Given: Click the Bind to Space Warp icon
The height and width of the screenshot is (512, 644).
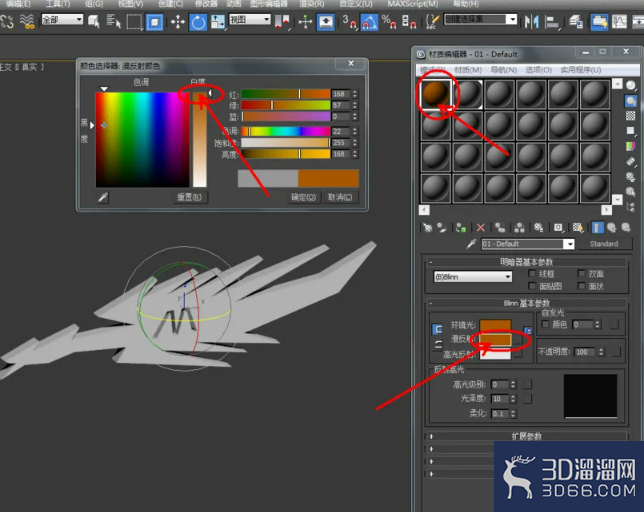Looking at the screenshot, I should click(x=27, y=22).
